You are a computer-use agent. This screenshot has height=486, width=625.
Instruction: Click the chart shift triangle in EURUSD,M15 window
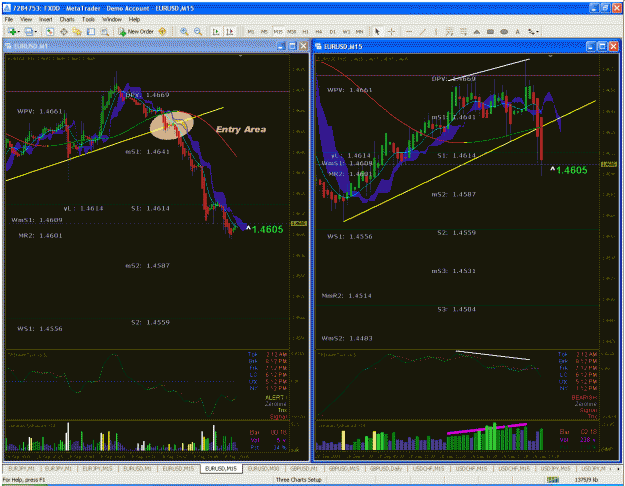550,56
